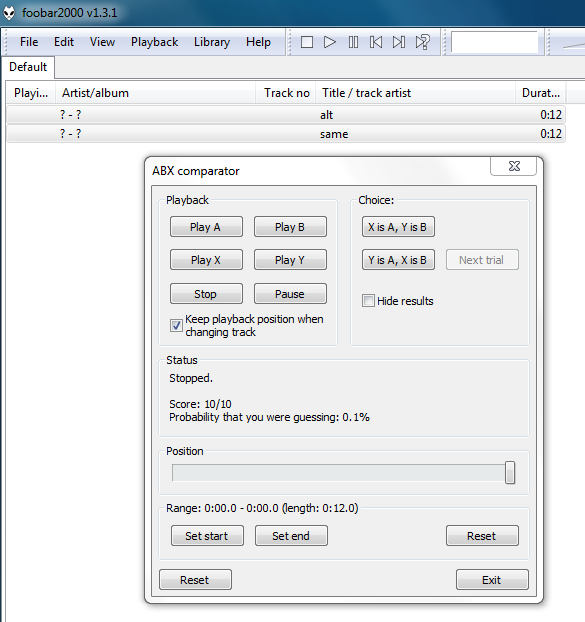Click the bottom-left Reset button
Image resolution: width=585 pixels, height=622 pixels.
pos(196,580)
